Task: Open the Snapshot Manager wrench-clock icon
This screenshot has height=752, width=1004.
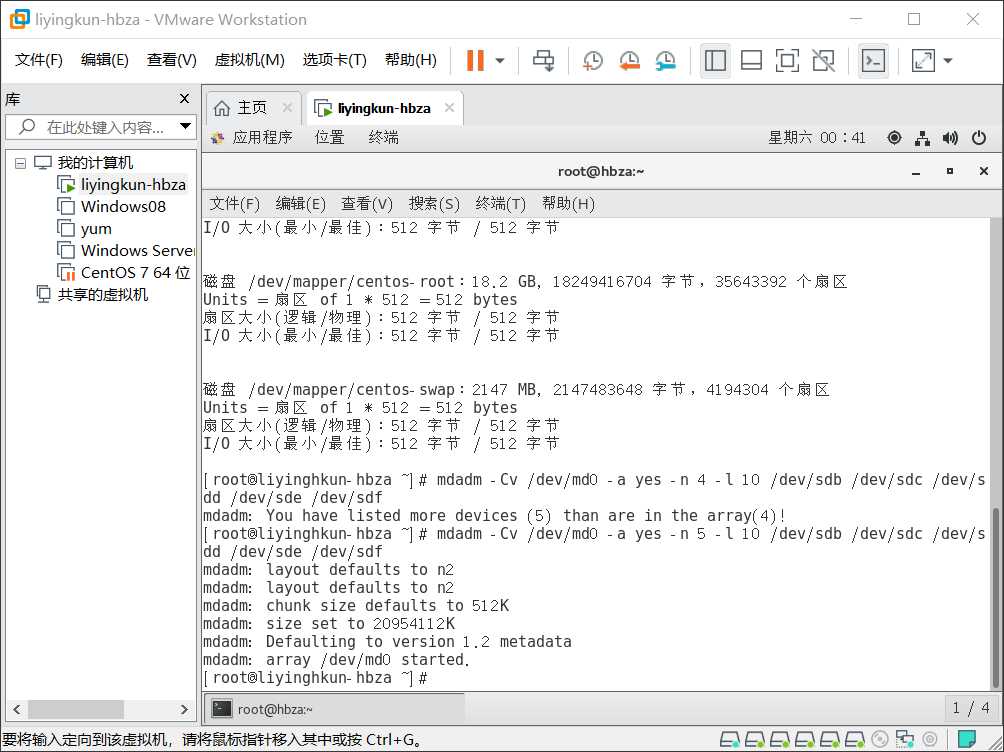Action: click(x=666, y=61)
